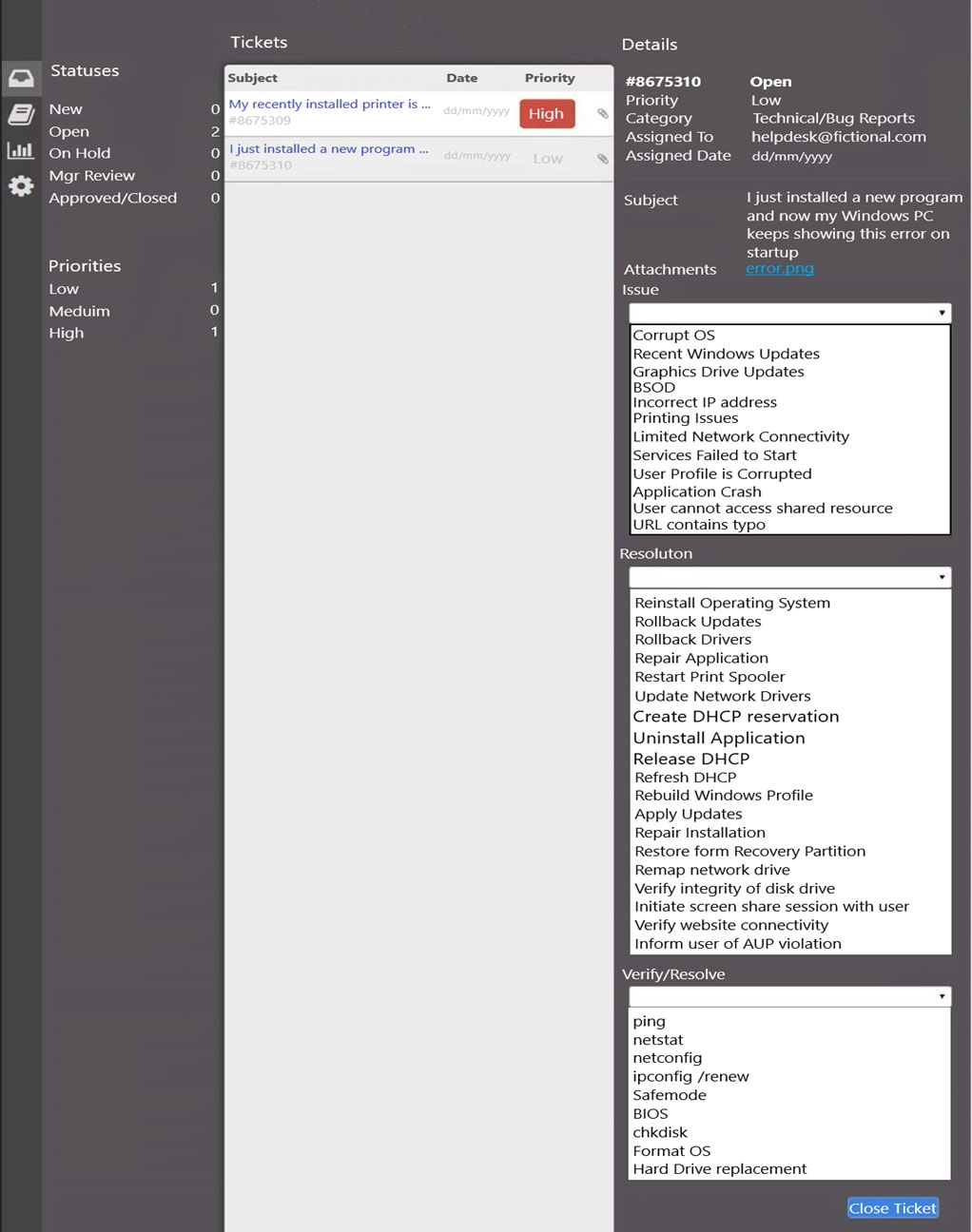Open the settings gear sidebar icon

(21, 185)
